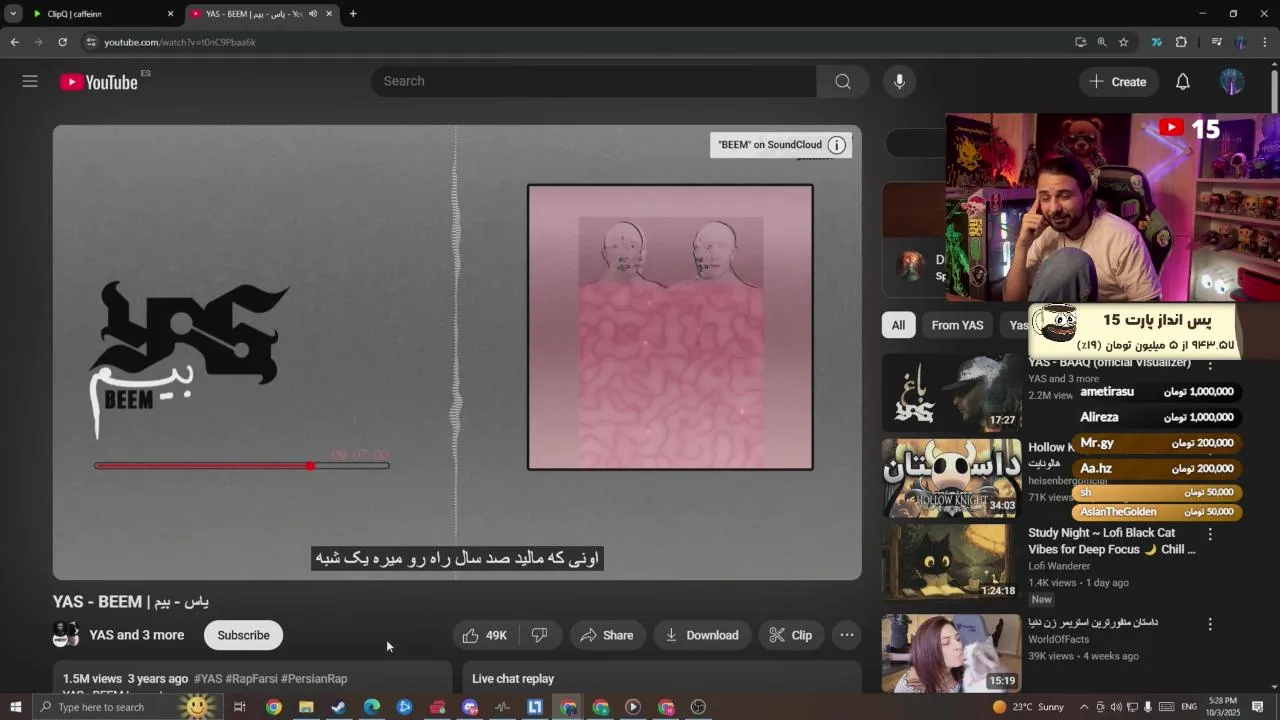Open Task View on the taskbar
The height and width of the screenshot is (720, 1280).
tap(240, 707)
